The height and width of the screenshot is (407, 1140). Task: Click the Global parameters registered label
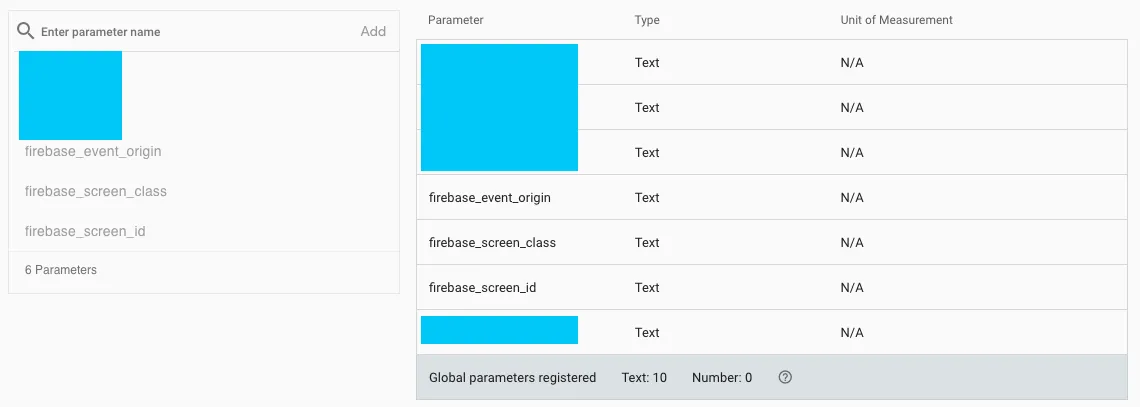point(512,378)
